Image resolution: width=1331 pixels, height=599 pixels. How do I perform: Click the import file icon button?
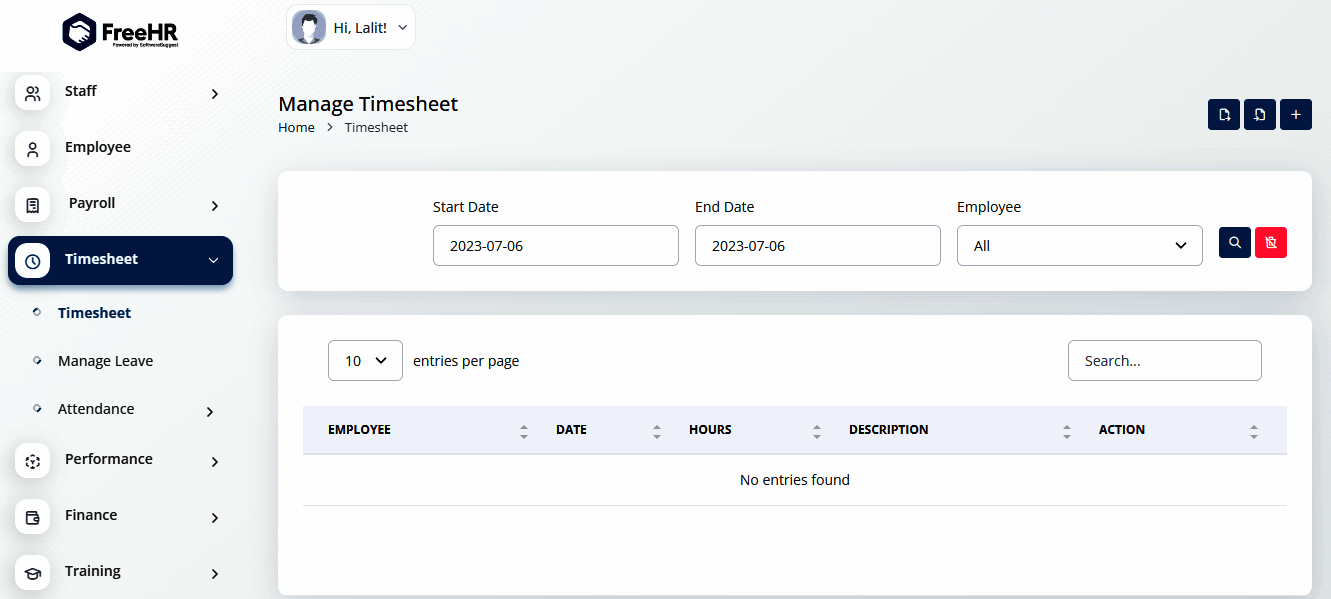click(1260, 115)
